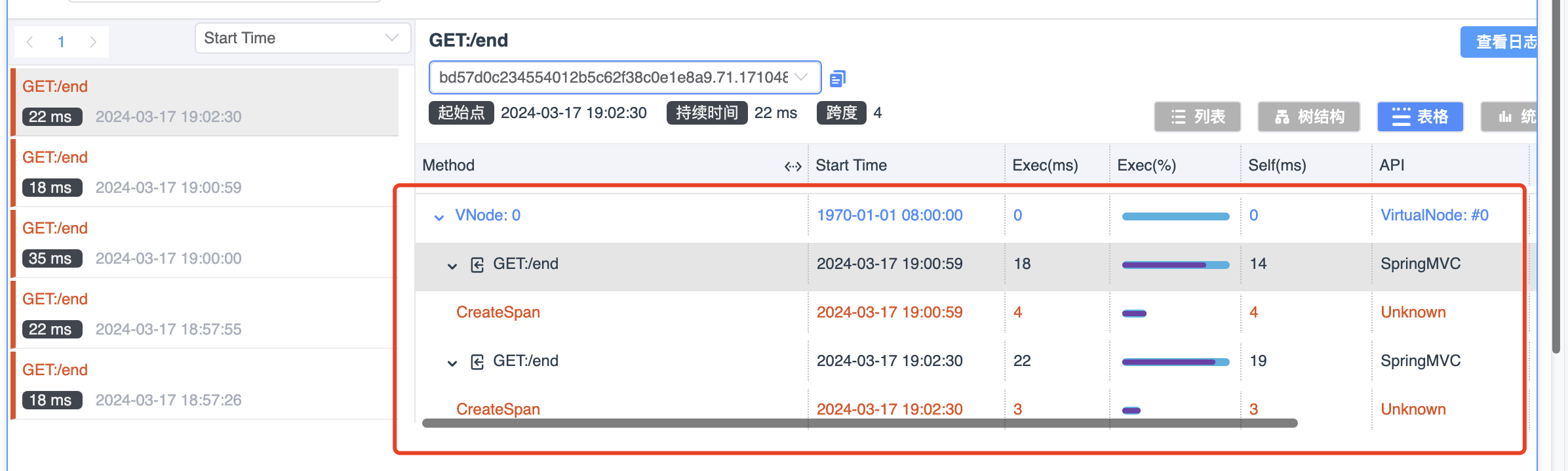Select the table view (表格) tab
Viewport: 1568px width, 471px height.
(x=1420, y=117)
